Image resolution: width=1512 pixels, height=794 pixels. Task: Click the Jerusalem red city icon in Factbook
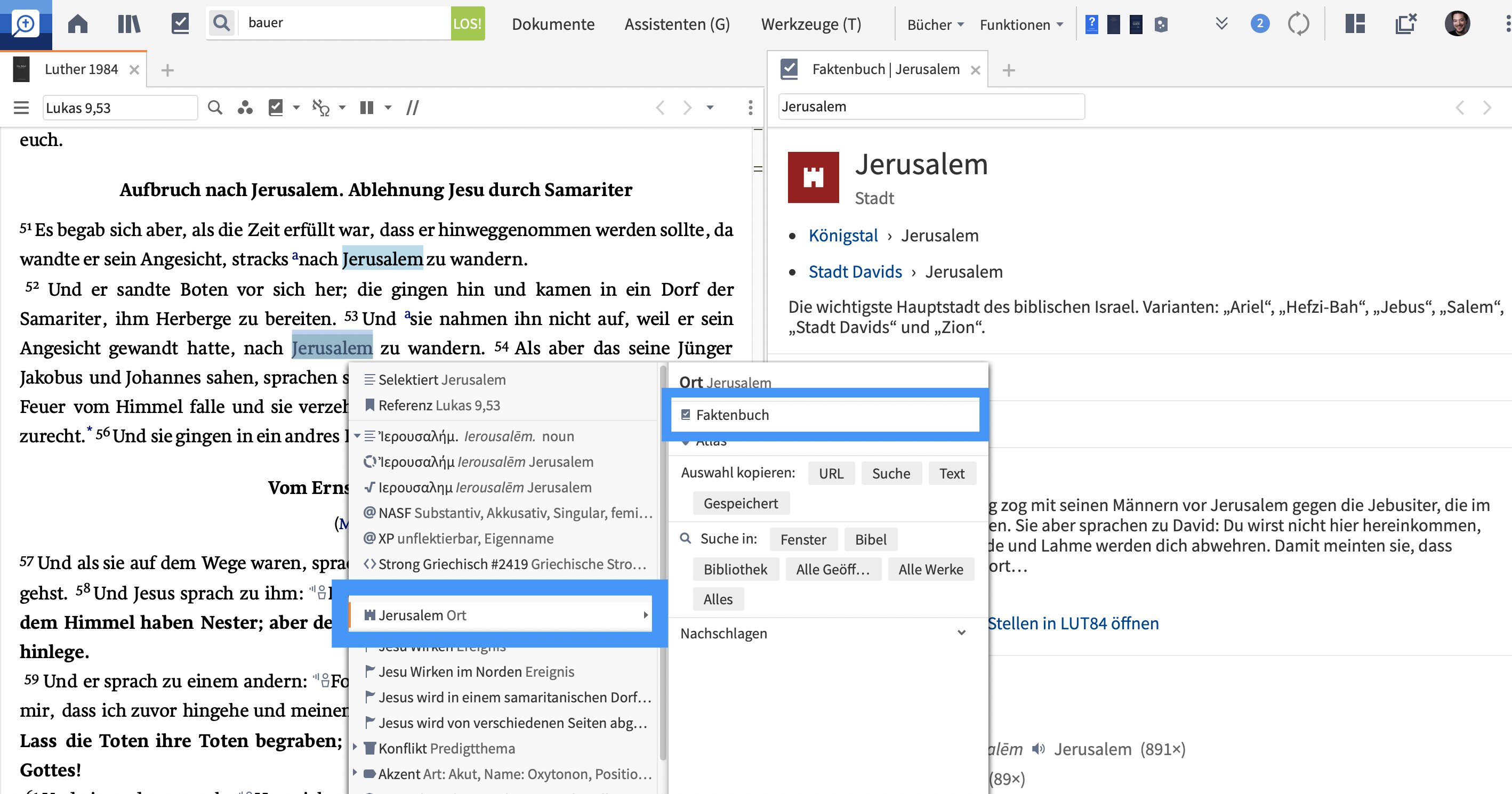pyautogui.click(x=813, y=177)
